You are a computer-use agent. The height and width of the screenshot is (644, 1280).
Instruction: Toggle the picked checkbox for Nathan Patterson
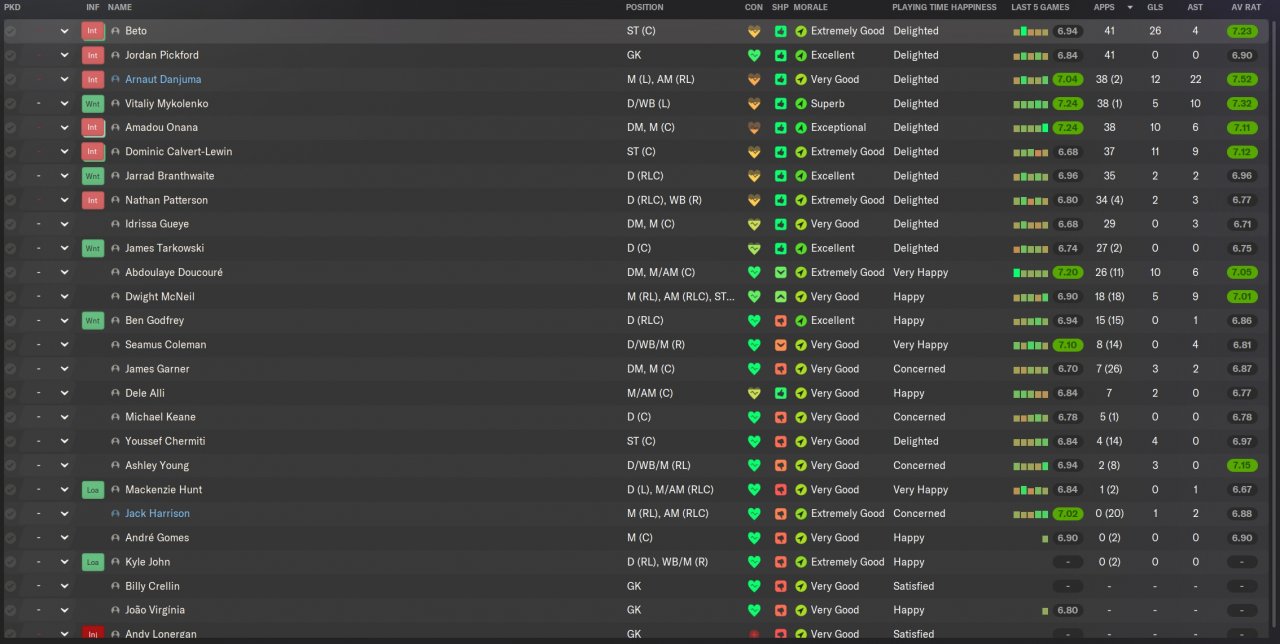10,200
